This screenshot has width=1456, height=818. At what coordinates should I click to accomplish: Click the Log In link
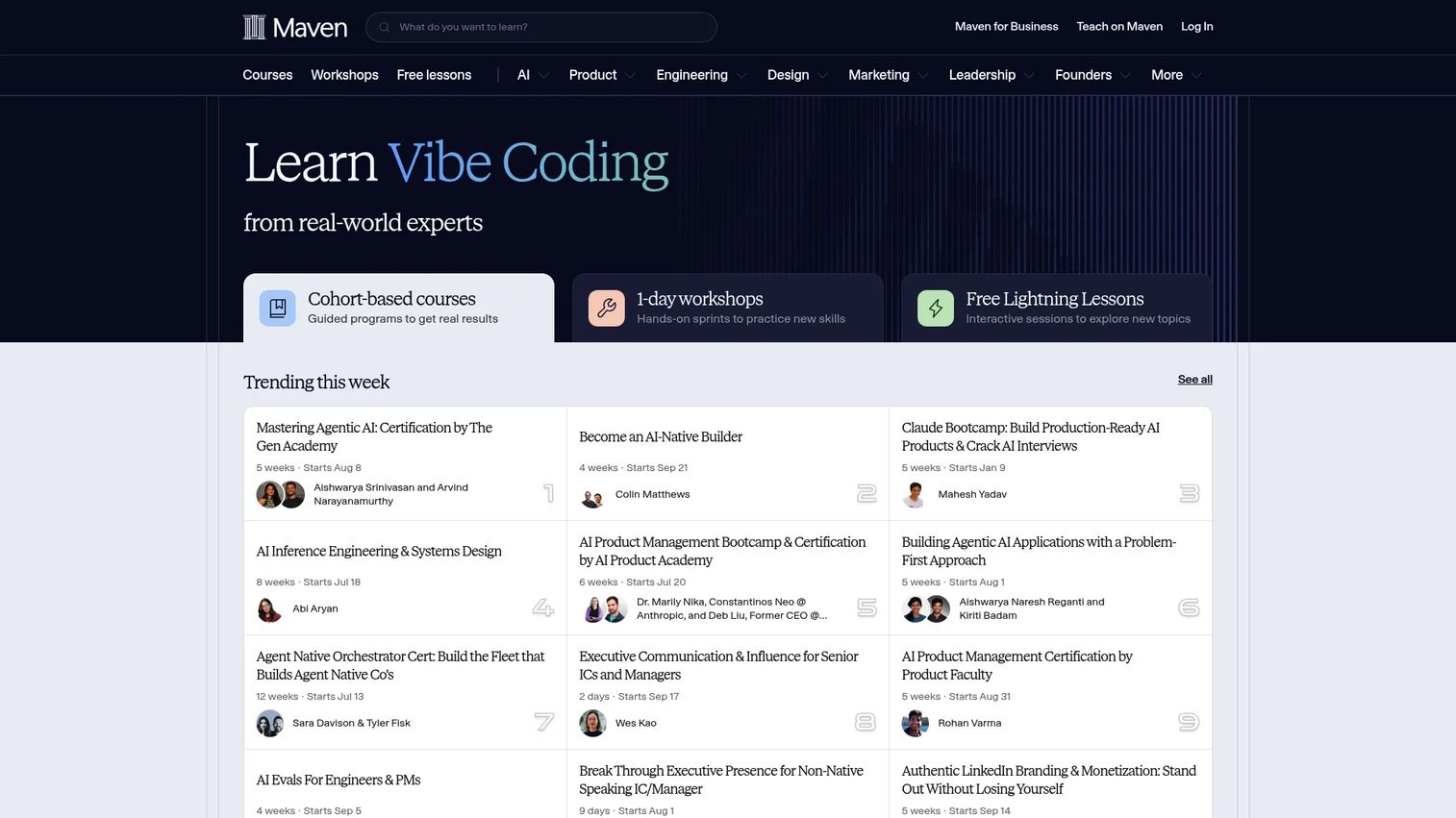[1197, 27]
